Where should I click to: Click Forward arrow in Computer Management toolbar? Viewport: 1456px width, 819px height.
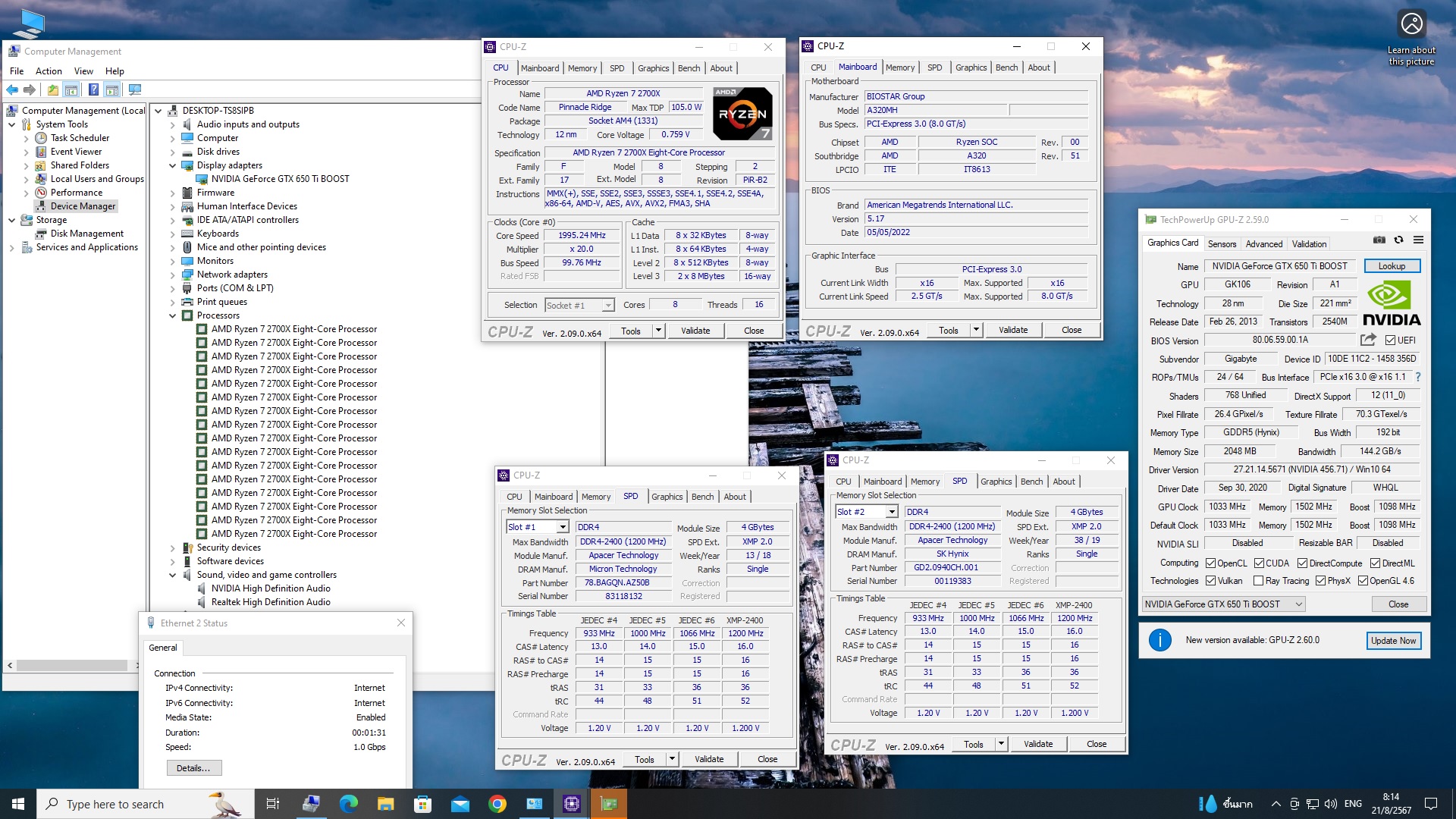(30, 90)
